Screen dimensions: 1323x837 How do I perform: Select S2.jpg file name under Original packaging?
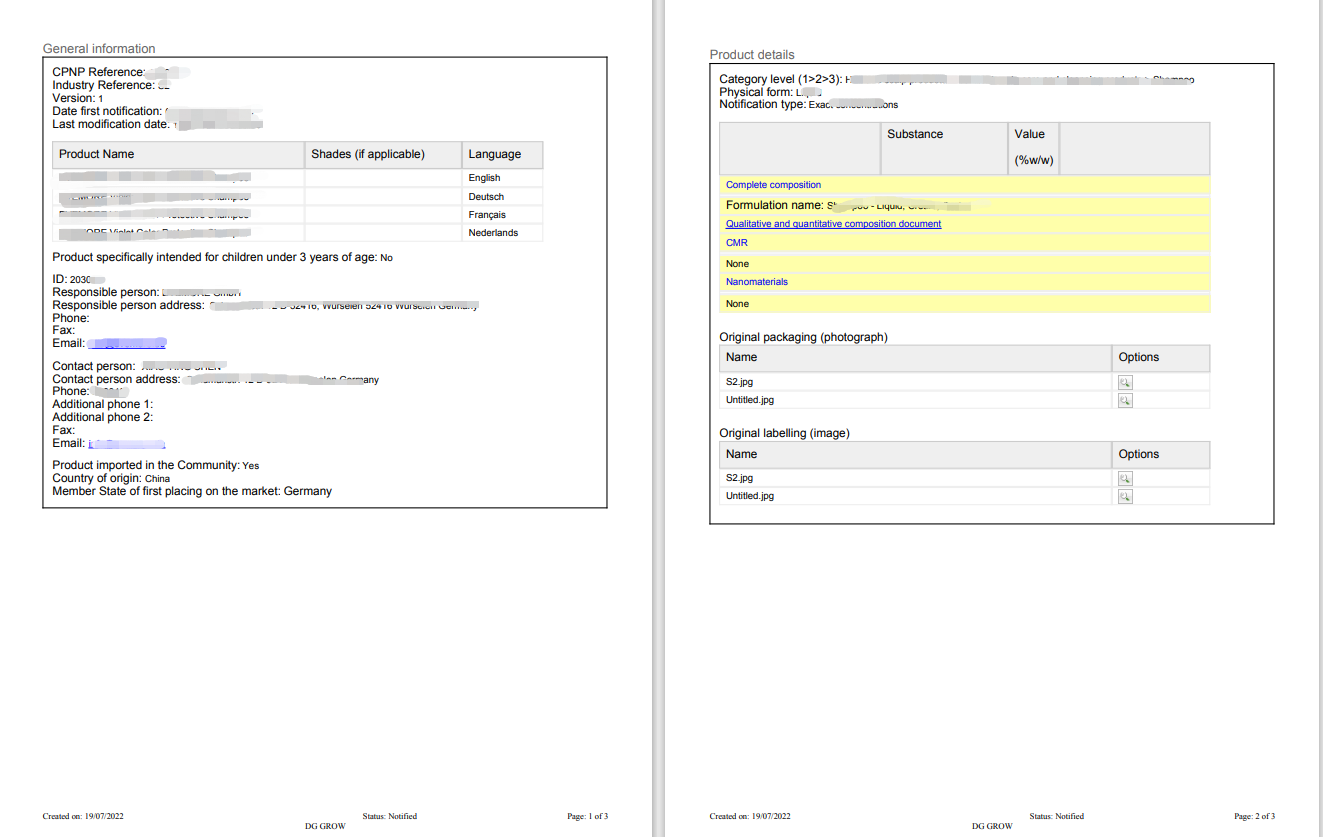(739, 382)
